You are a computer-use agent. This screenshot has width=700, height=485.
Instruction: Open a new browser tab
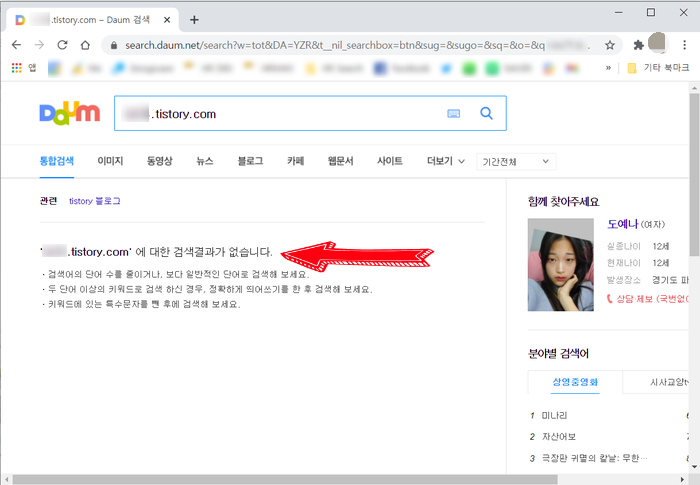click(x=194, y=20)
